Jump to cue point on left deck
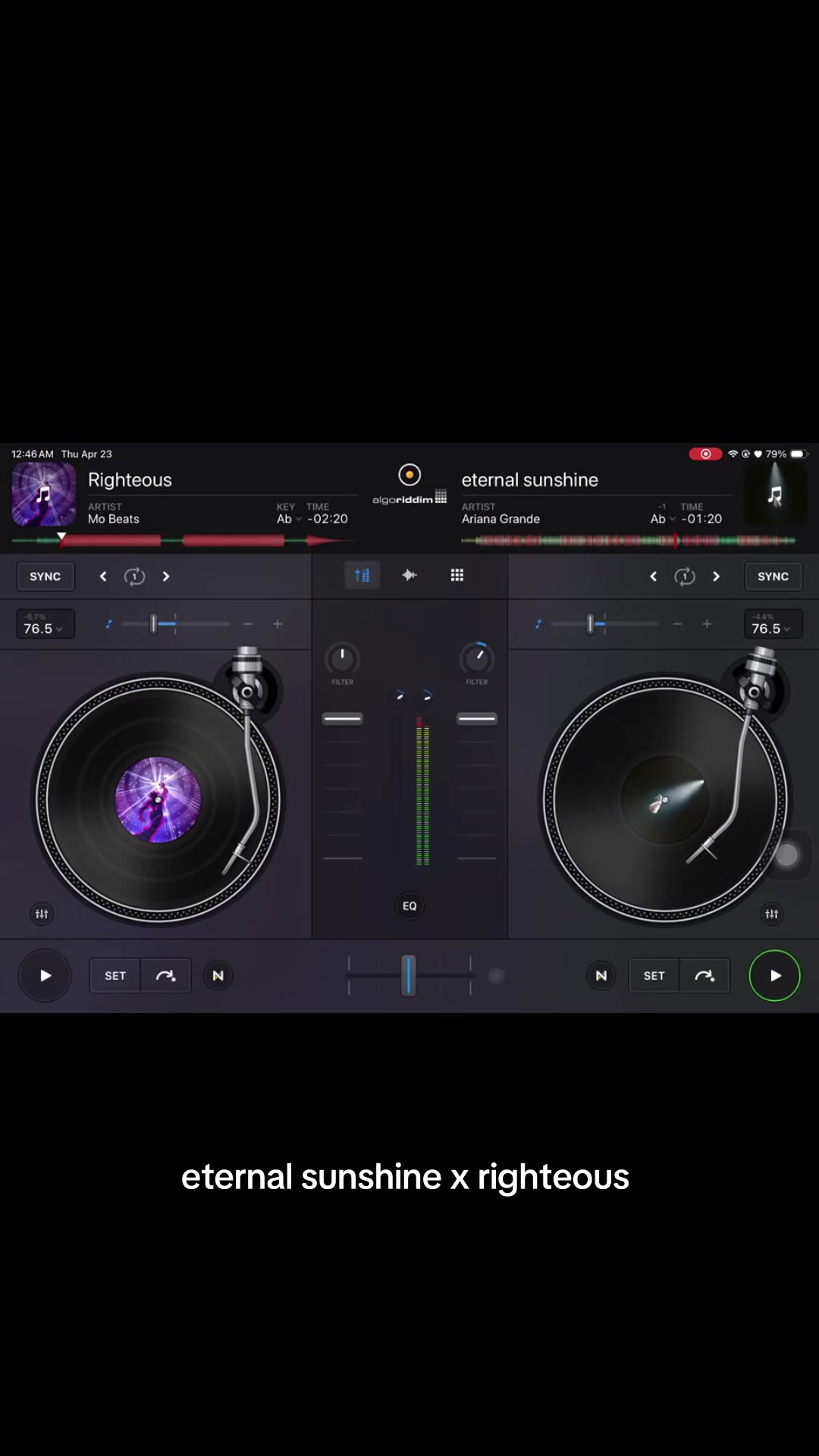 (165, 975)
